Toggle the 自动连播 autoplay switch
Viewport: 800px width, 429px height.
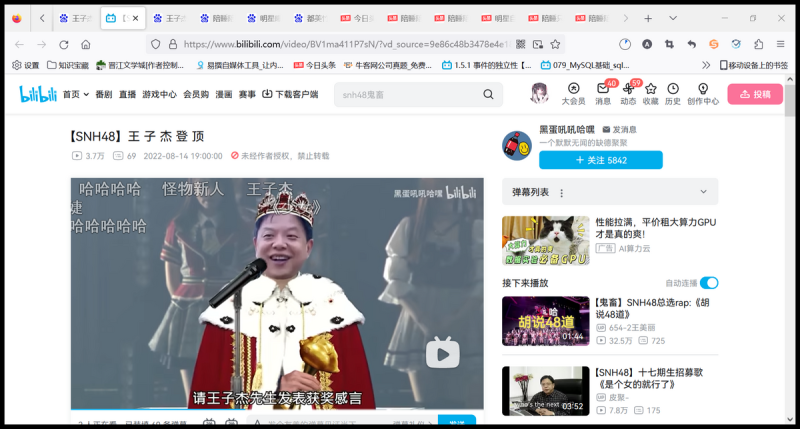pyautogui.click(x=709, y=283)
